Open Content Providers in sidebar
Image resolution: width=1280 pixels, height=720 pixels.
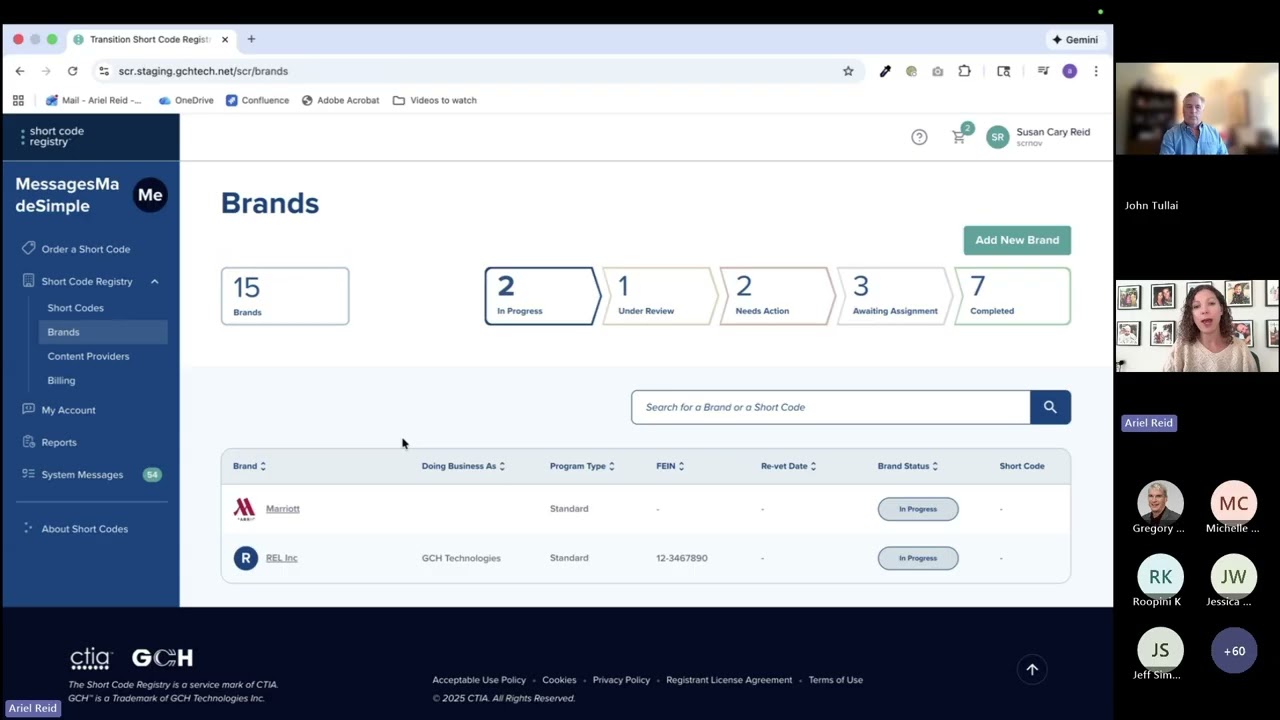[x=88, y=356]
